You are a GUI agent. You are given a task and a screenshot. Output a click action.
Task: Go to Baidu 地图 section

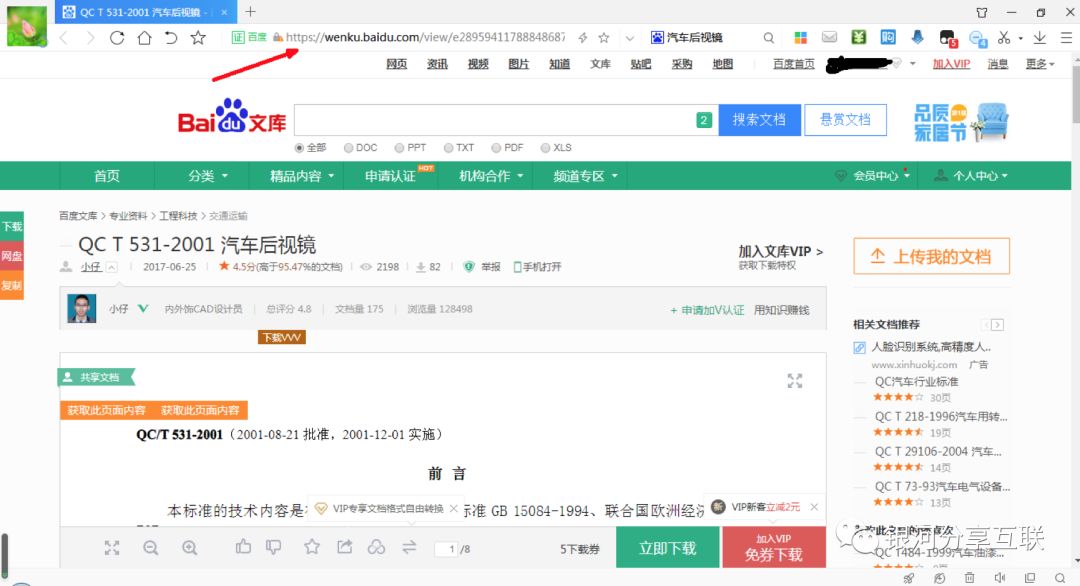click(x=723, y=64)
